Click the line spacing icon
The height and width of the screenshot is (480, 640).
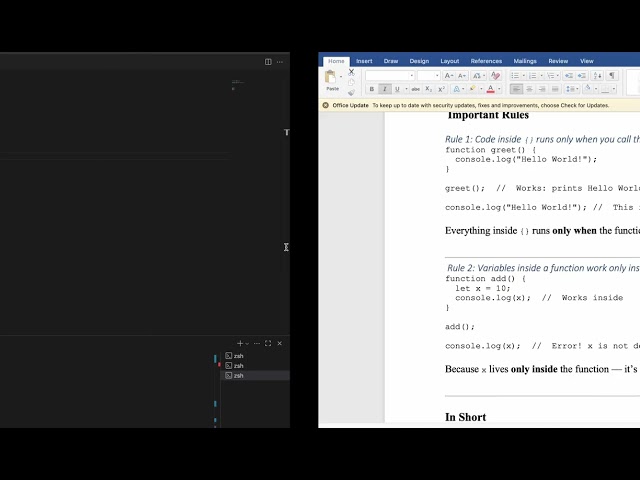[570, 89]
